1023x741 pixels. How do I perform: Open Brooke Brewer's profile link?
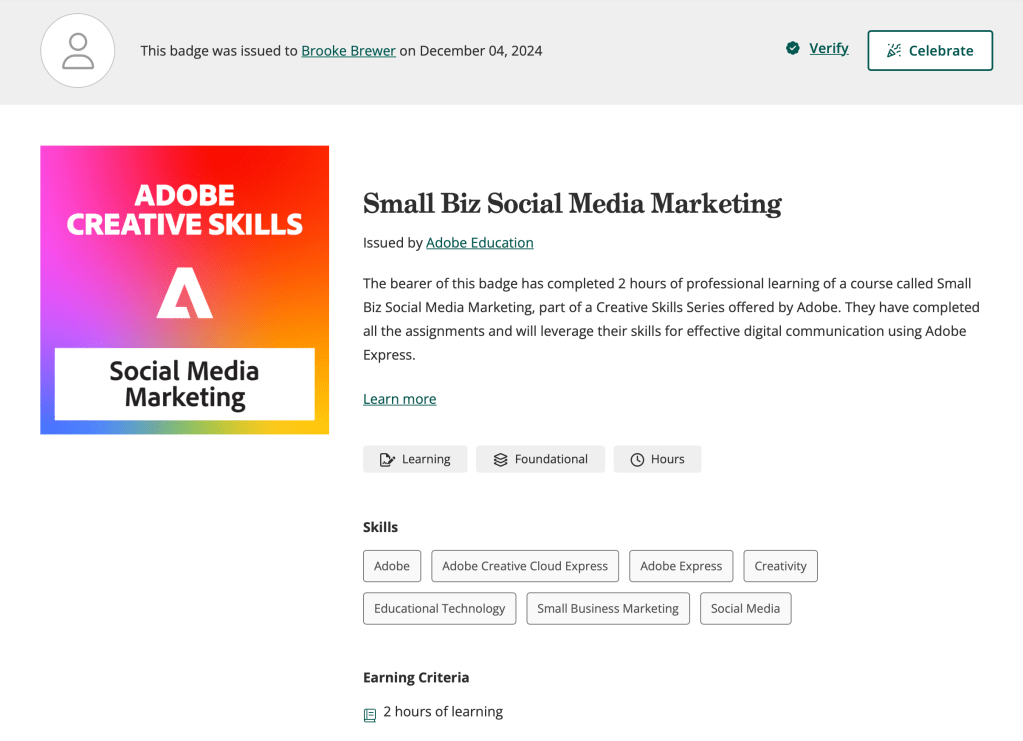coord(348,51)
